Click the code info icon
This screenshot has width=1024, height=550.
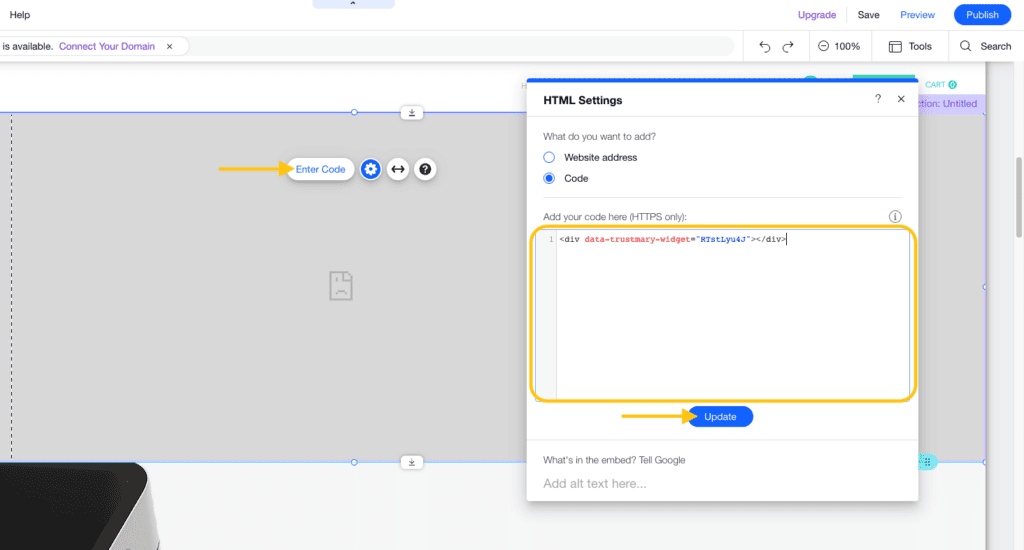coord(895,216)
